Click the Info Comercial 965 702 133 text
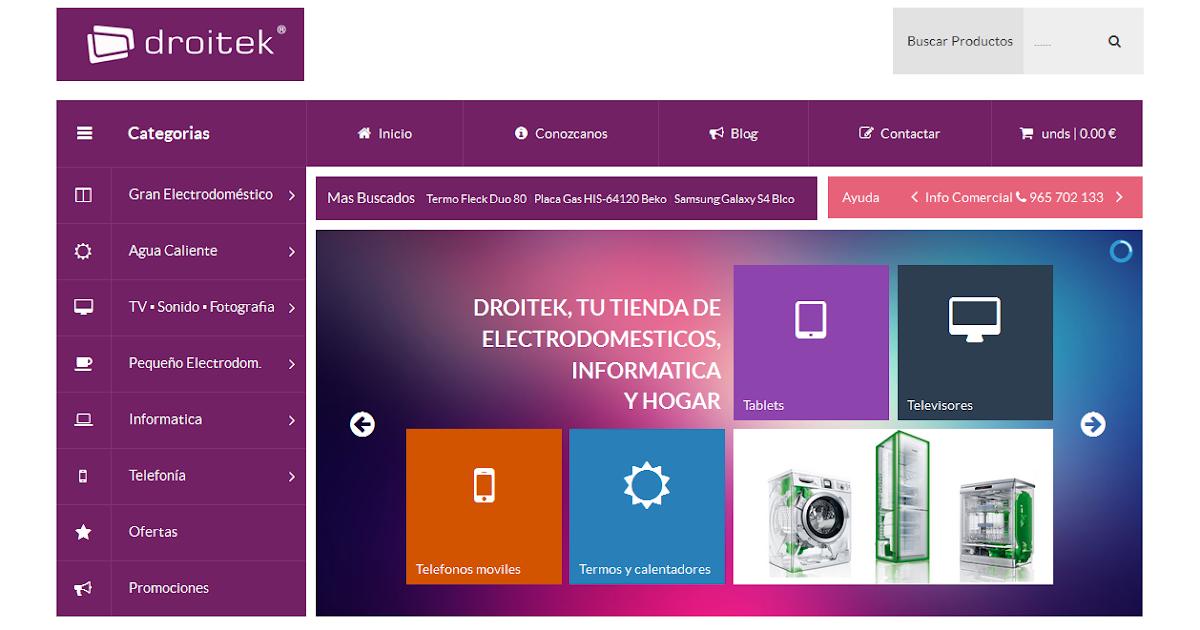 tap(1014, 197)
